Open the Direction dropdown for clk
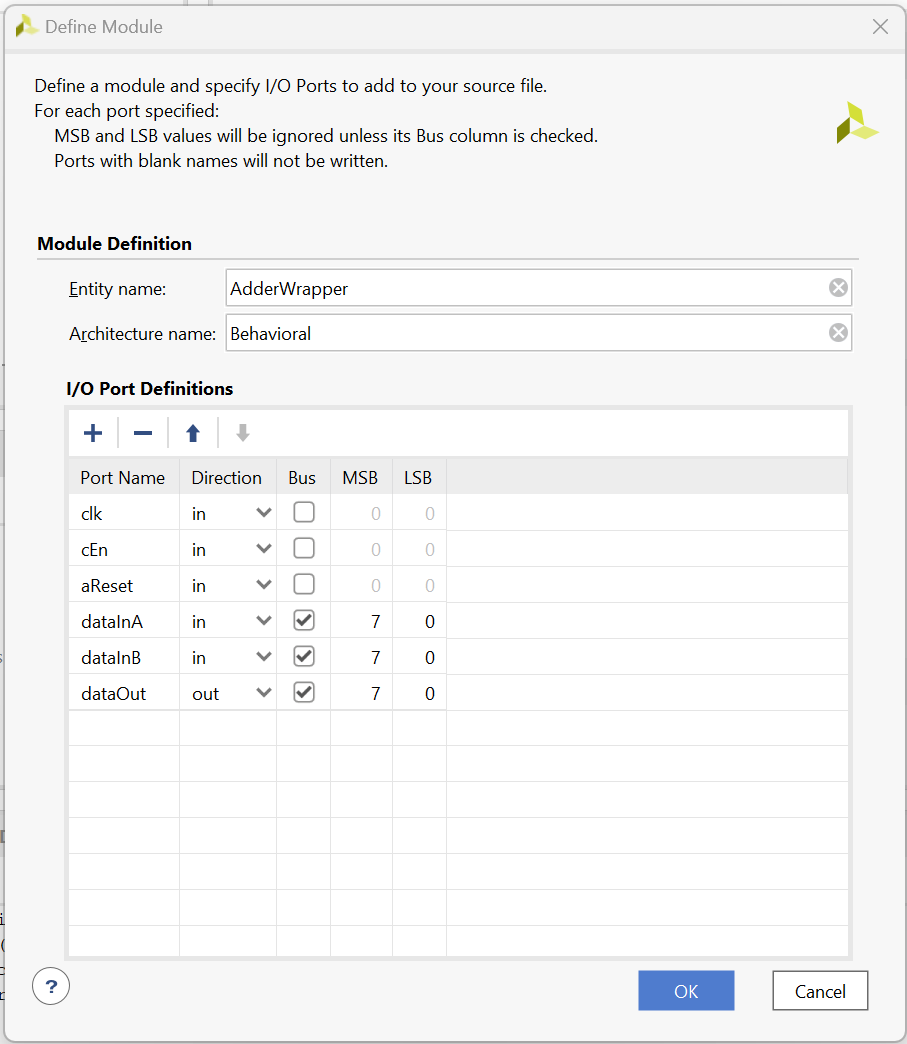The image size is (907, 1044). click(x=262, y=512)
